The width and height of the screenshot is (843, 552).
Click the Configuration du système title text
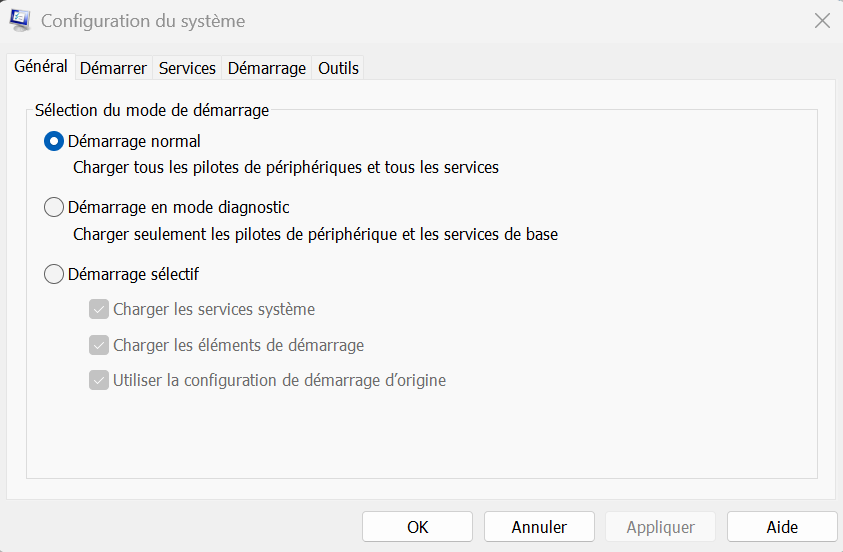(143, 21)
